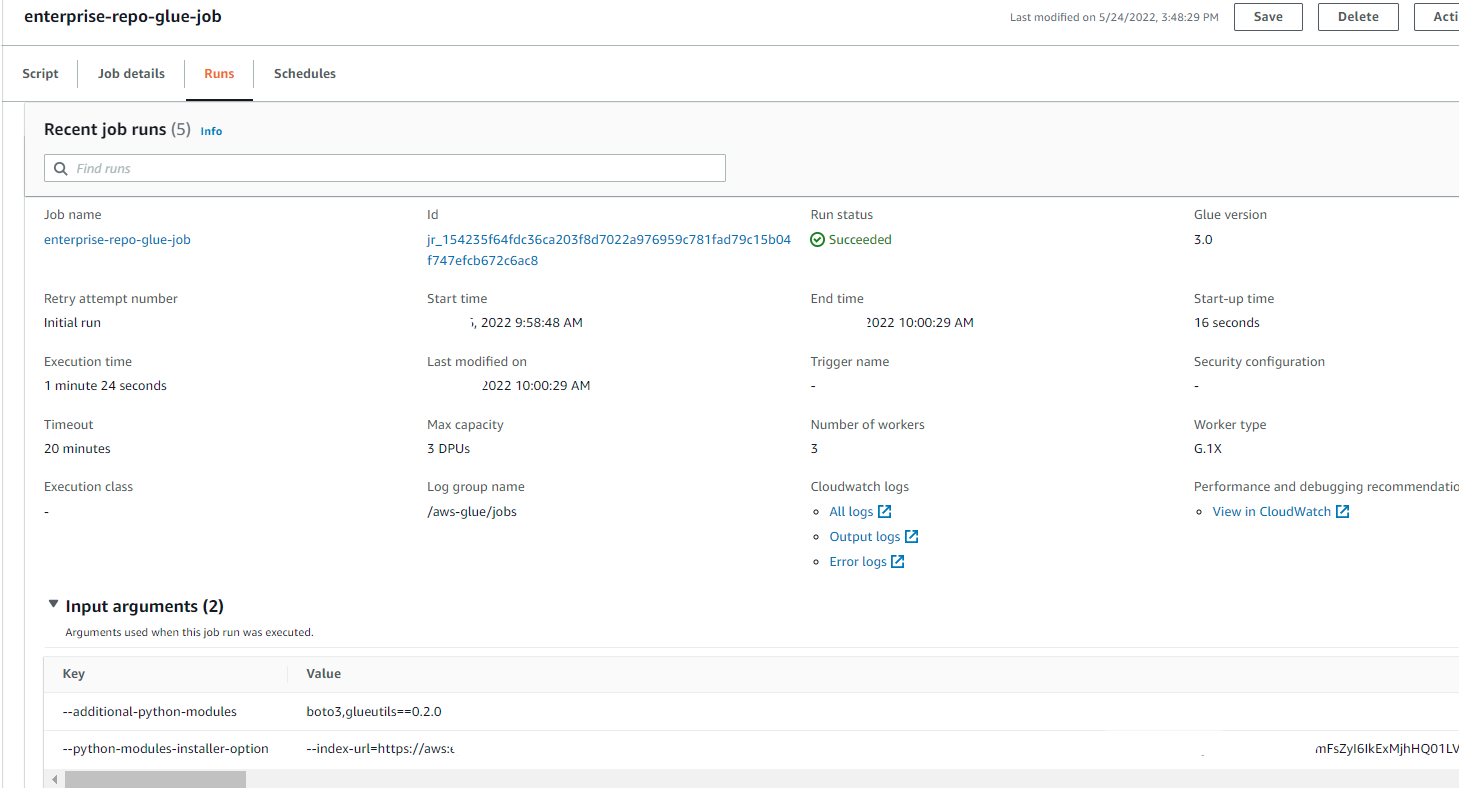Open the Error logs link
The image size is (1459, 788).
click(x=858, y=562)
